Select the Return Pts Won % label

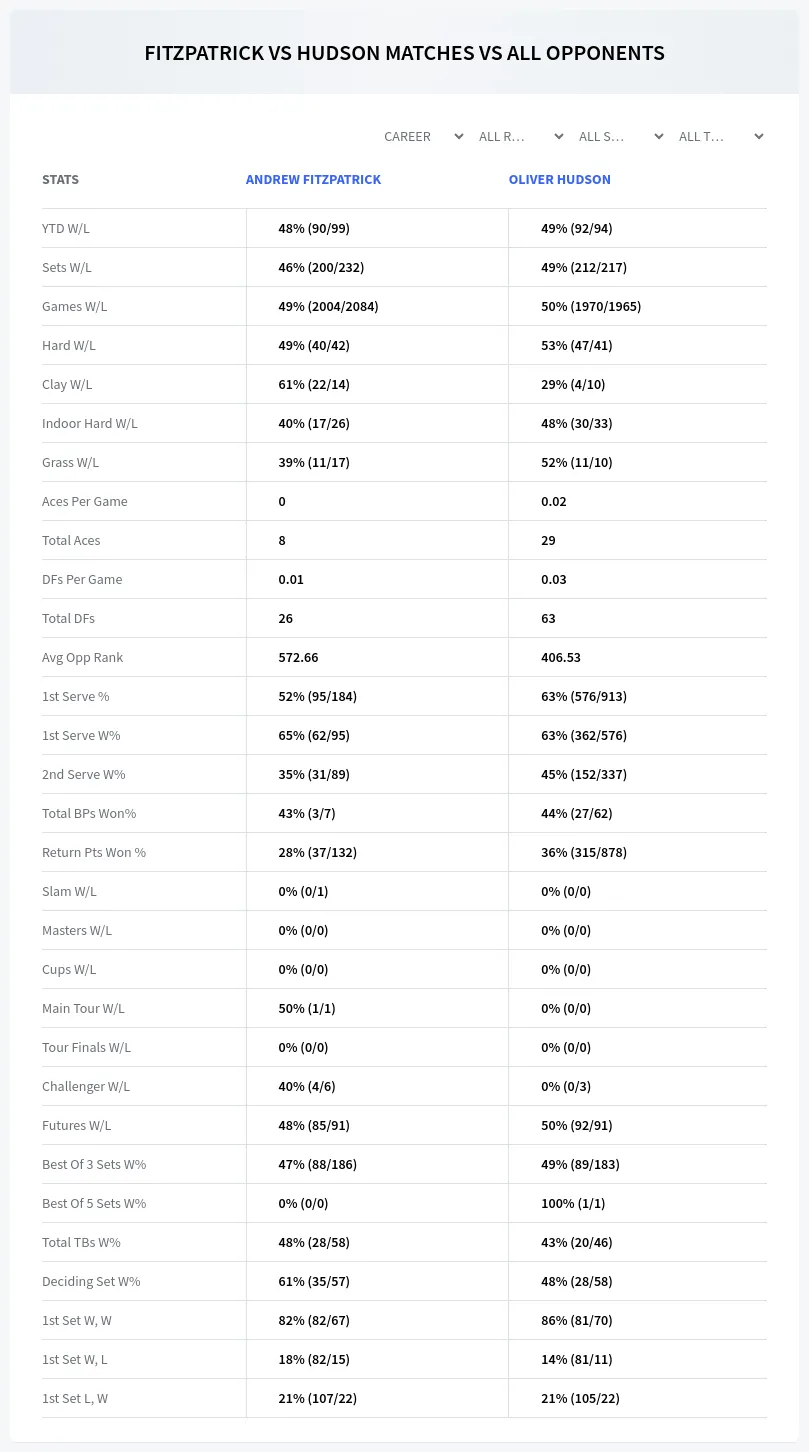point(94,852)
